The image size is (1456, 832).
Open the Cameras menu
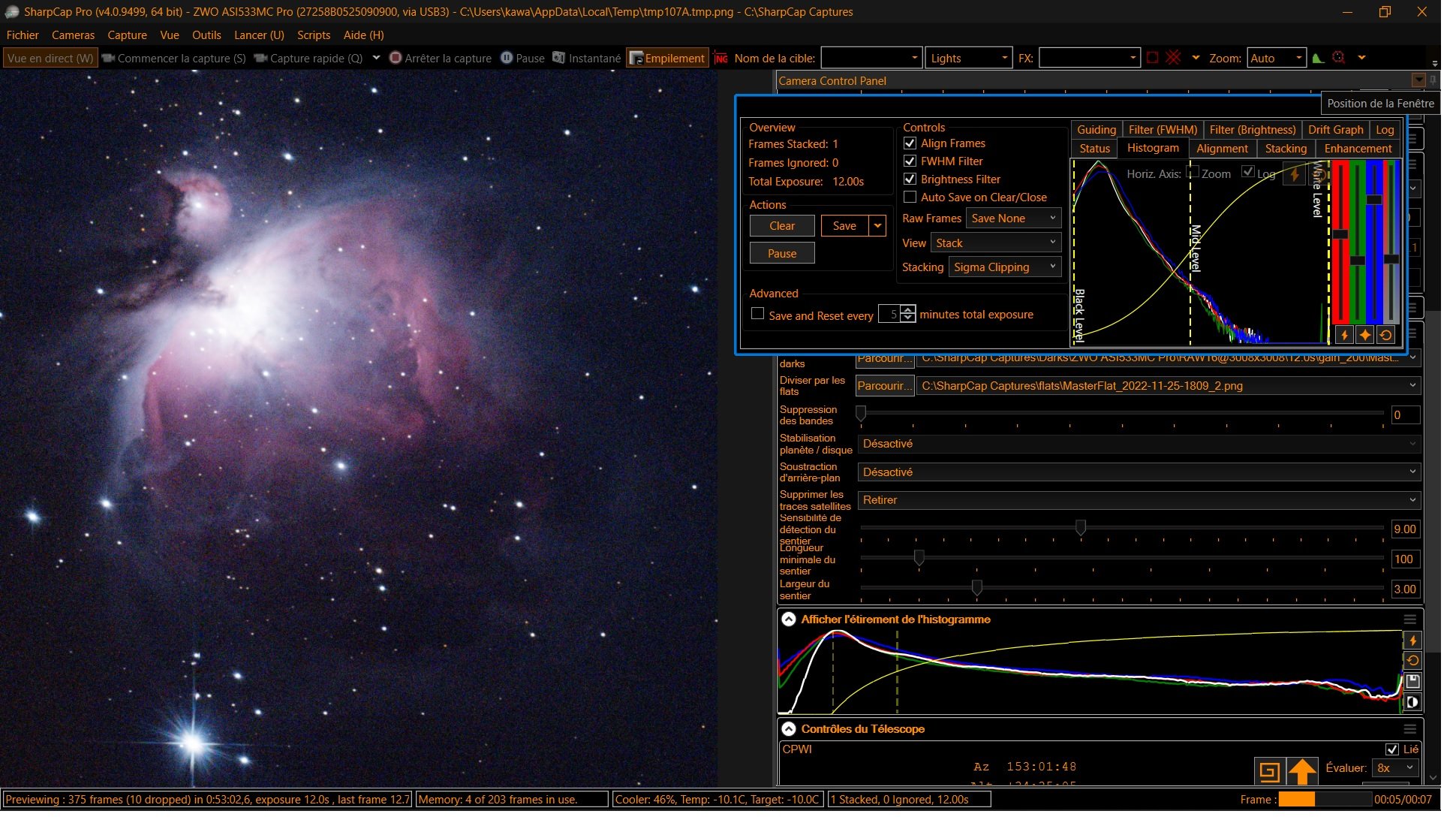73,35
